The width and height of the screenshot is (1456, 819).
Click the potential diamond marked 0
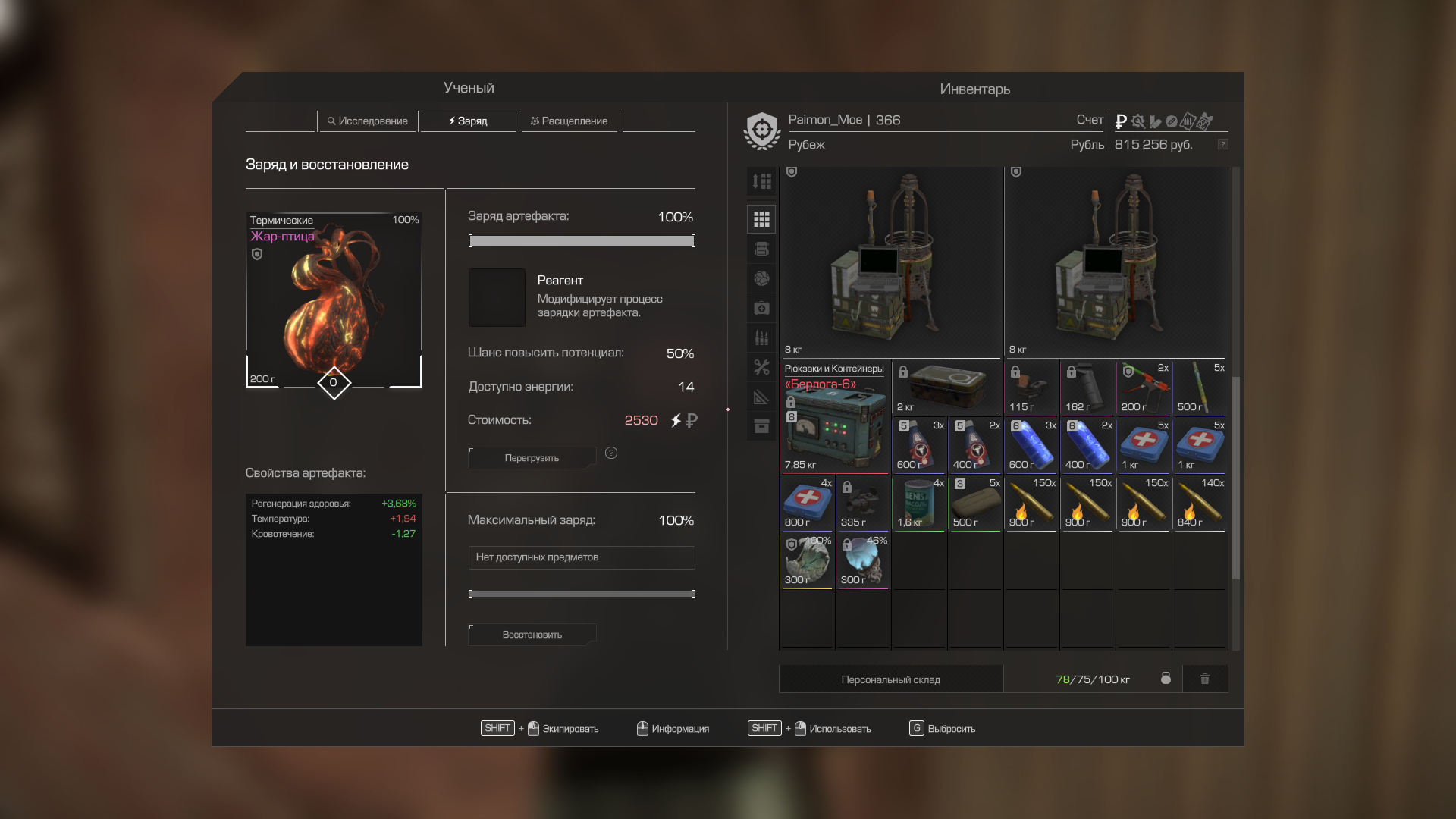pos(334,382)
